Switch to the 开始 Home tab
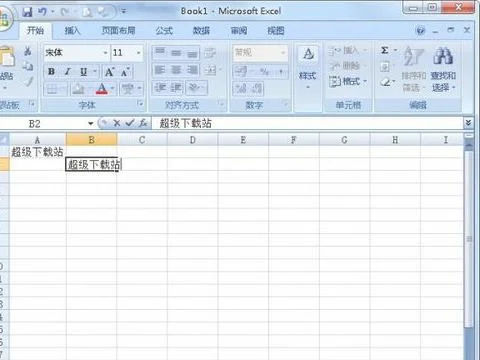Image resolution: width=480 pixels, height=360 pixels. [35, 31]
